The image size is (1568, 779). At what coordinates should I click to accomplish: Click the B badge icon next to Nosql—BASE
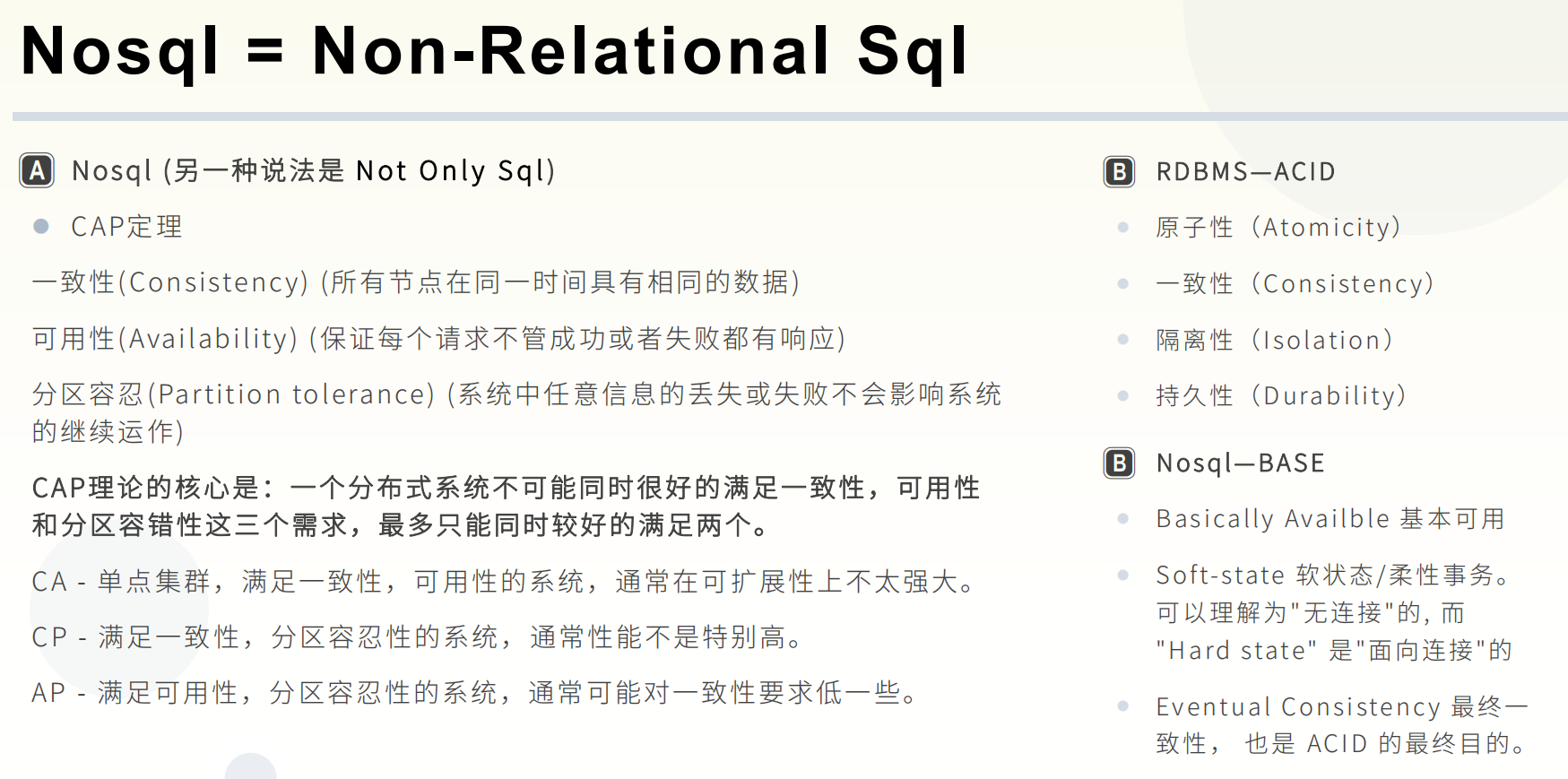tap(1119, 463)
